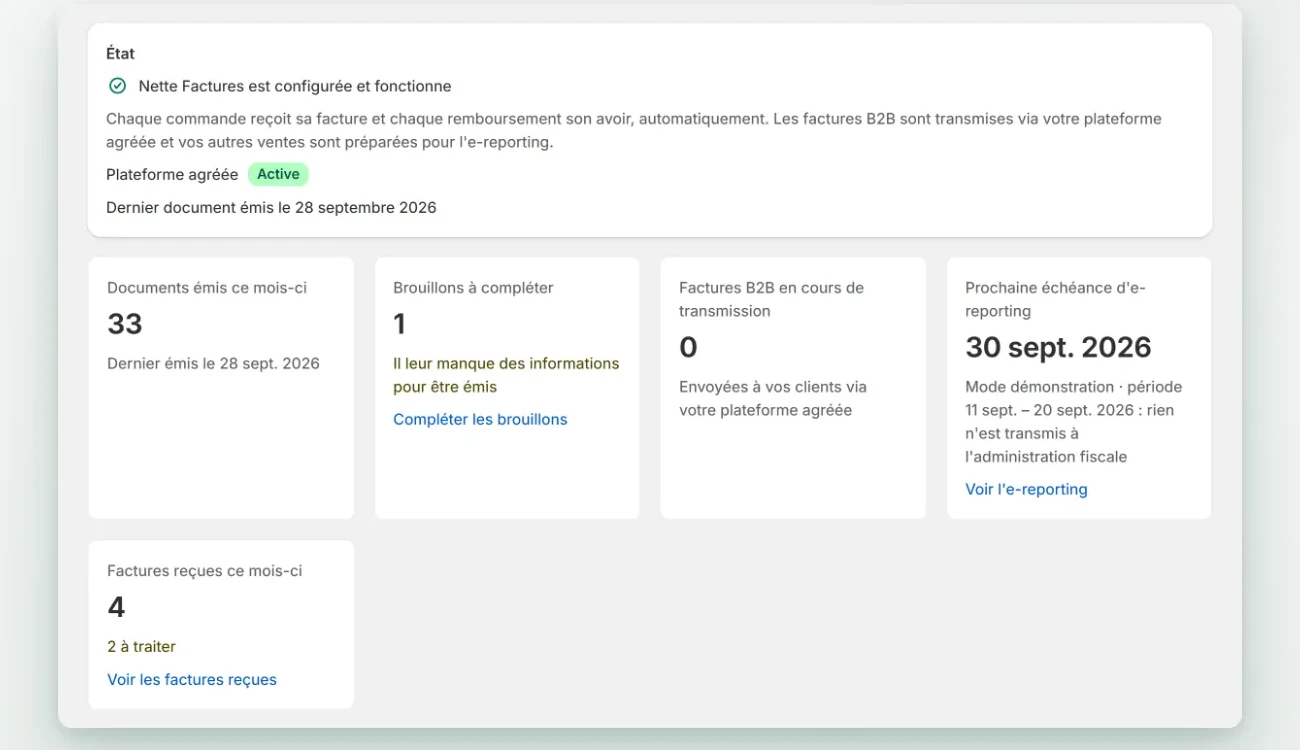Click the Active badge for Plateforme agréée
This screenshot has height=750, width=1300.
[278, 174]
